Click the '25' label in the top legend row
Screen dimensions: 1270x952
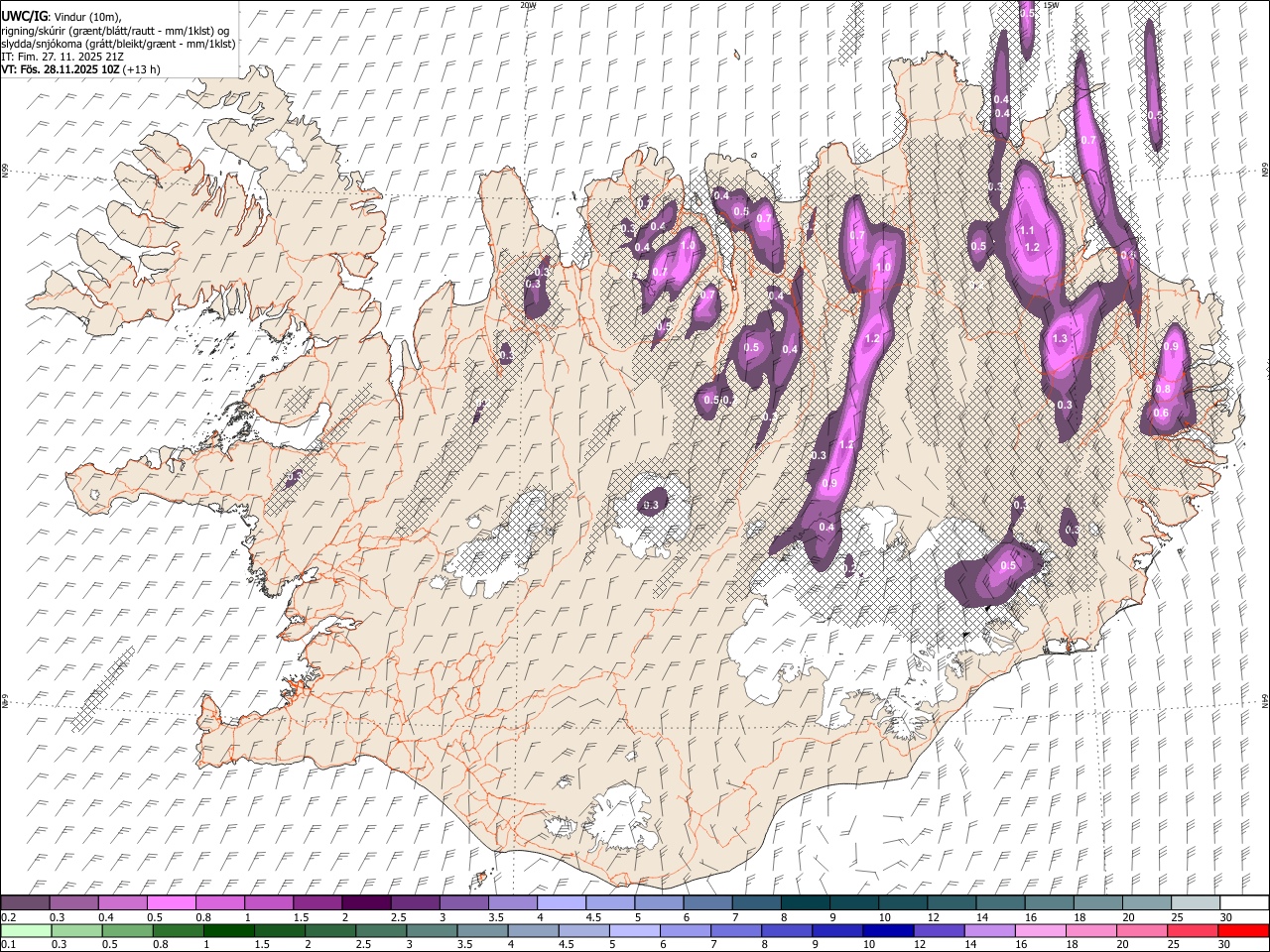point(1176,917)
